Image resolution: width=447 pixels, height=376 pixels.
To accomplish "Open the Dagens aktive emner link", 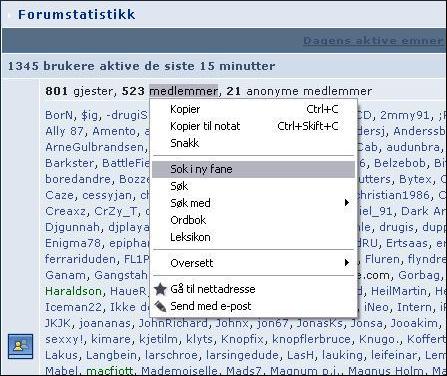I will pos(375,41).
